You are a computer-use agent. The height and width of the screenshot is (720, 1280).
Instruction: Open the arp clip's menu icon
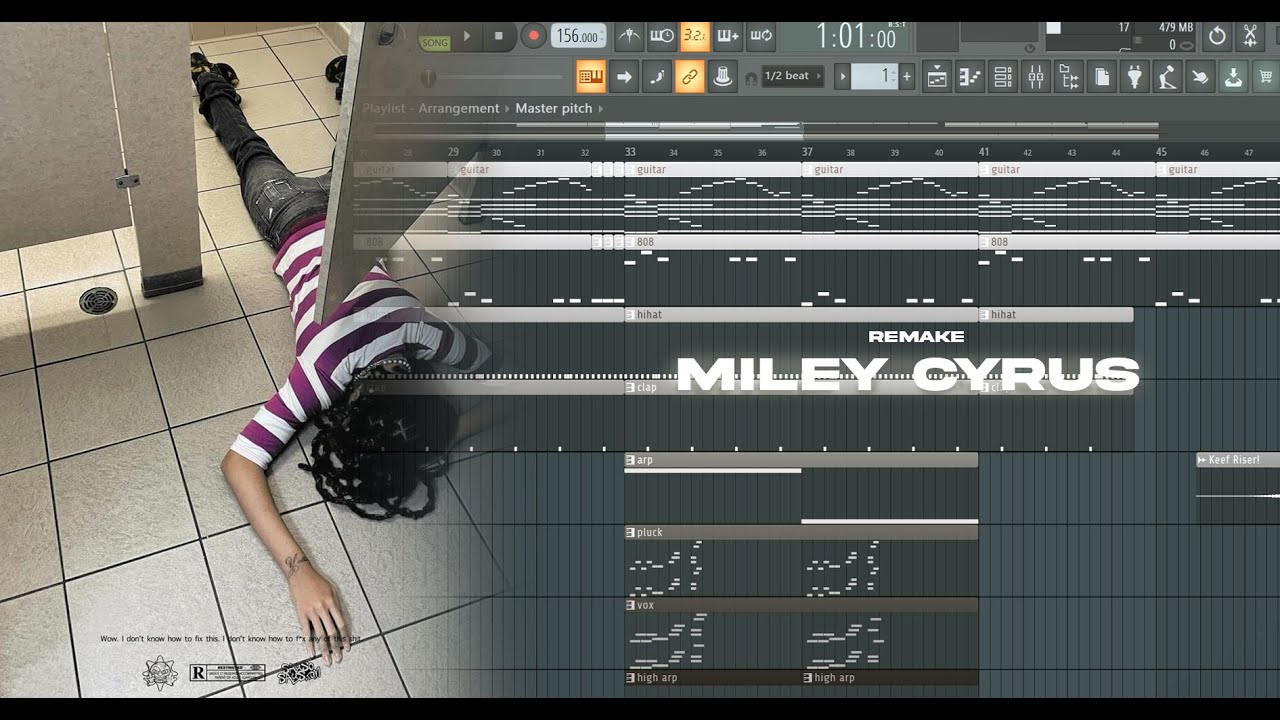point(630,460)
